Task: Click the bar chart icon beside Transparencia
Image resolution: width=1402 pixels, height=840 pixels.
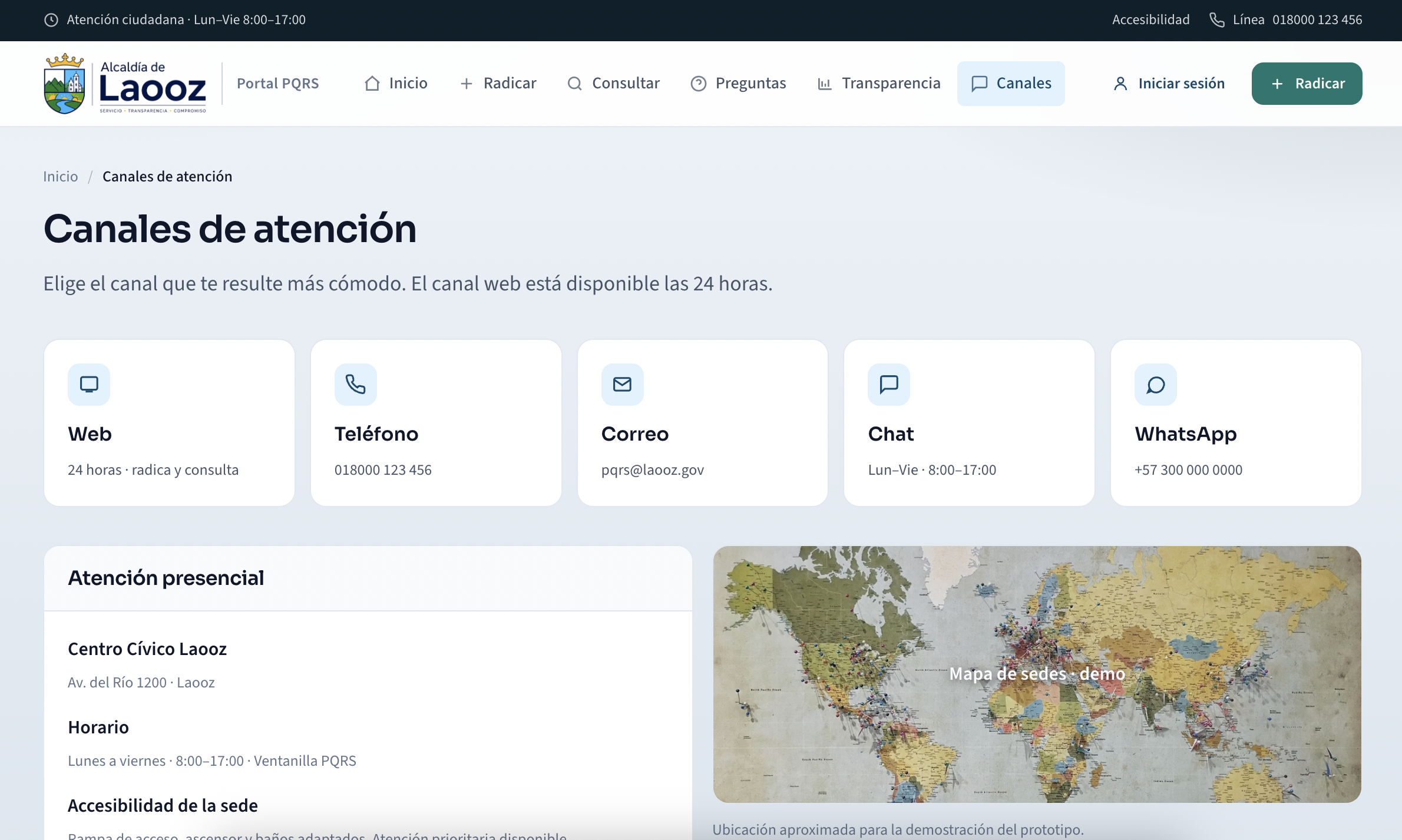Action: pos(825,84)
